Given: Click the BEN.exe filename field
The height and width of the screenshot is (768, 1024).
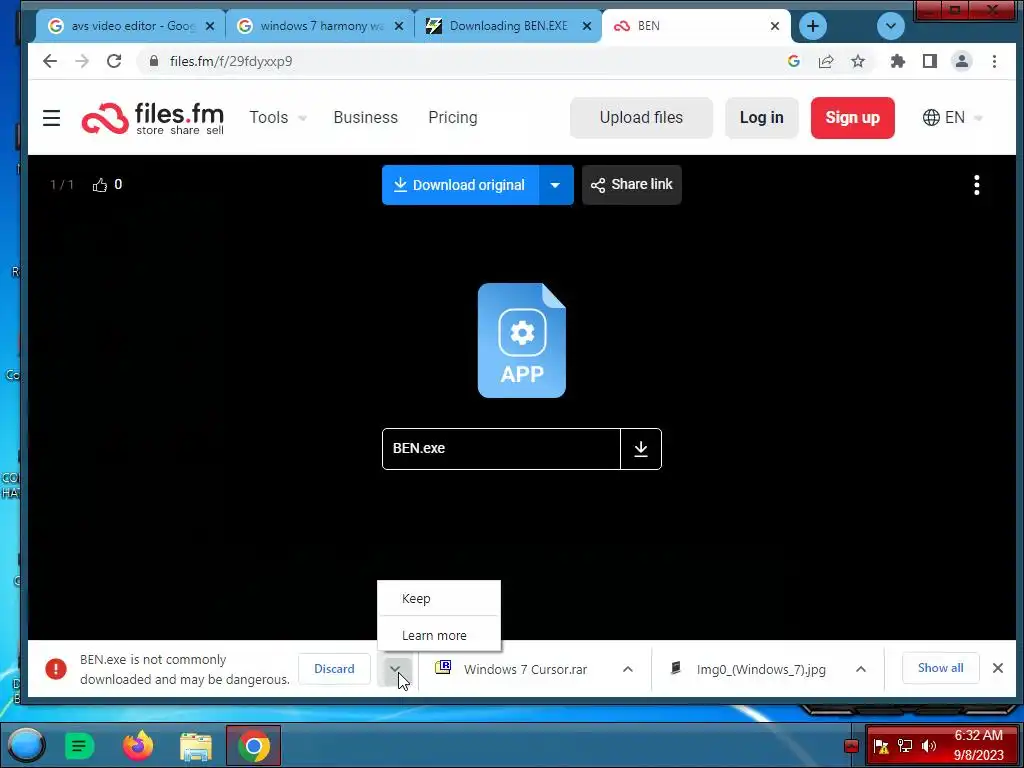Looking at the screenshot, I should pyautogui.click(x=501, y=449).
